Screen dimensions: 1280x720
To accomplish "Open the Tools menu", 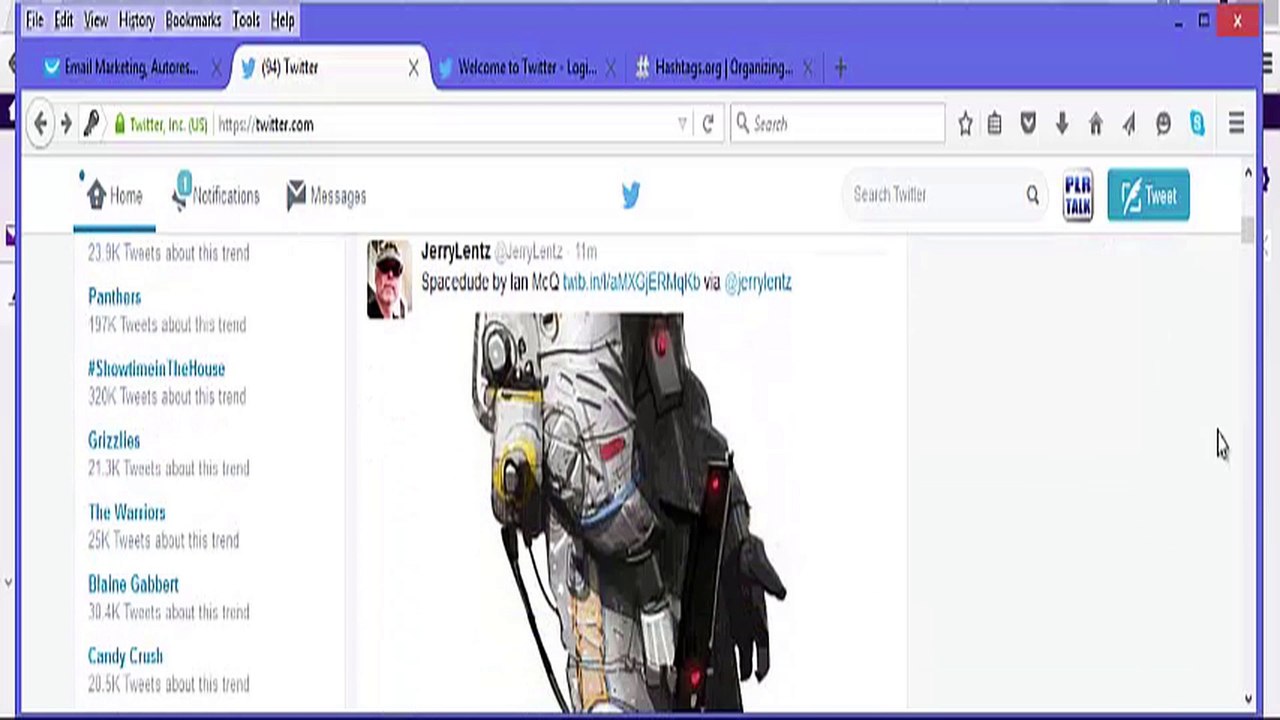I will tap(246, 20).
